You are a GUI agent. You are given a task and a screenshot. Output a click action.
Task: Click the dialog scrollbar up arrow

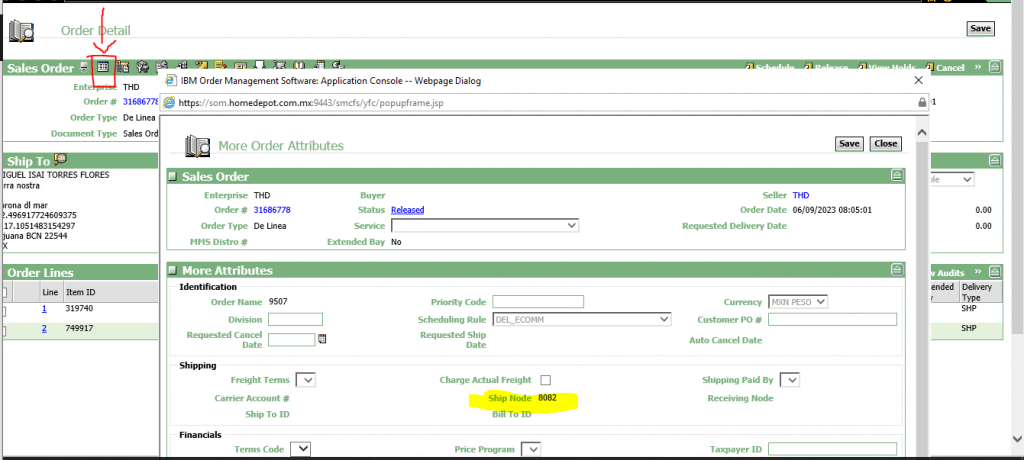click(x=922, y=132)
